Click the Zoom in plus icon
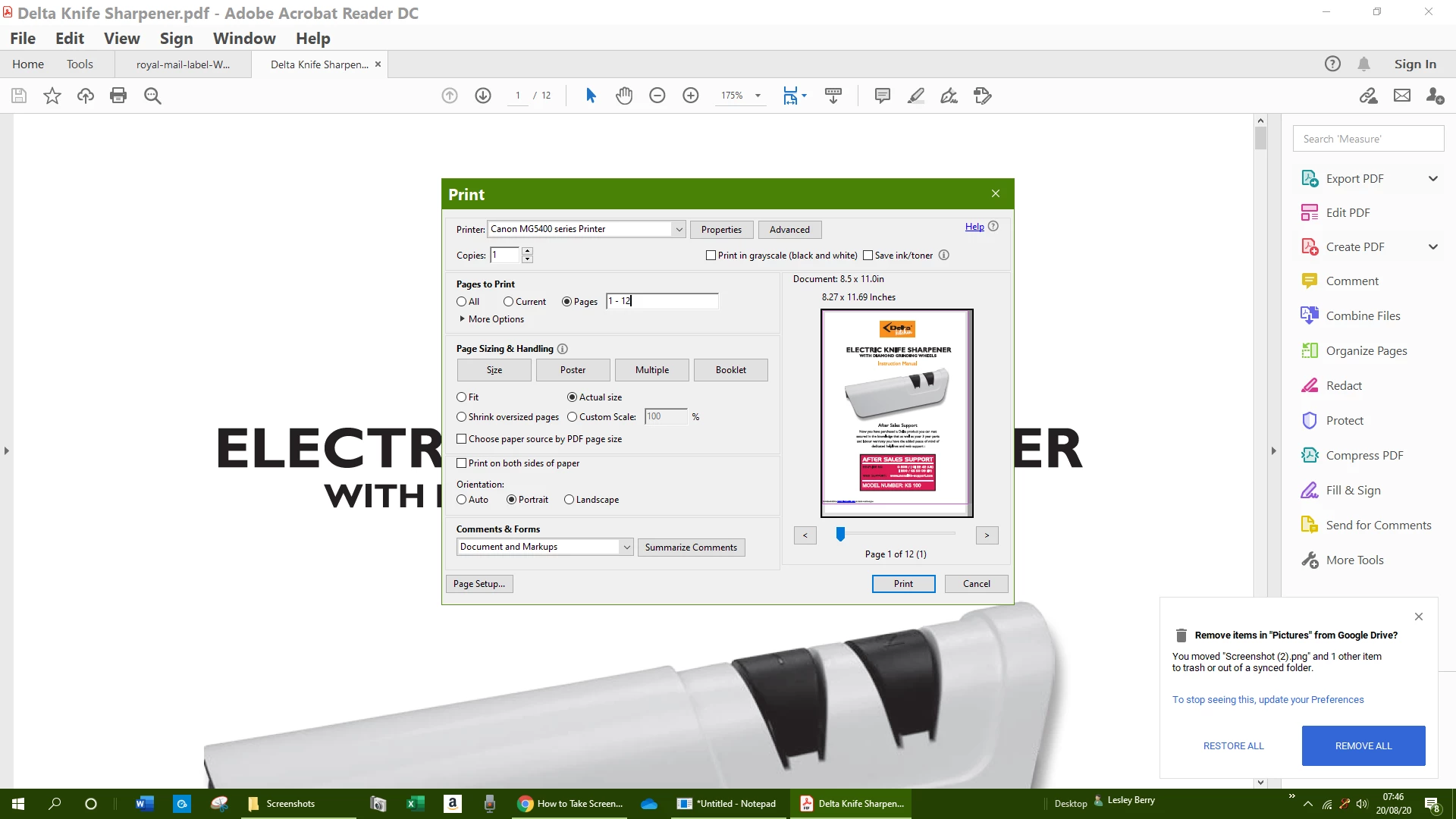 point(690,96)
